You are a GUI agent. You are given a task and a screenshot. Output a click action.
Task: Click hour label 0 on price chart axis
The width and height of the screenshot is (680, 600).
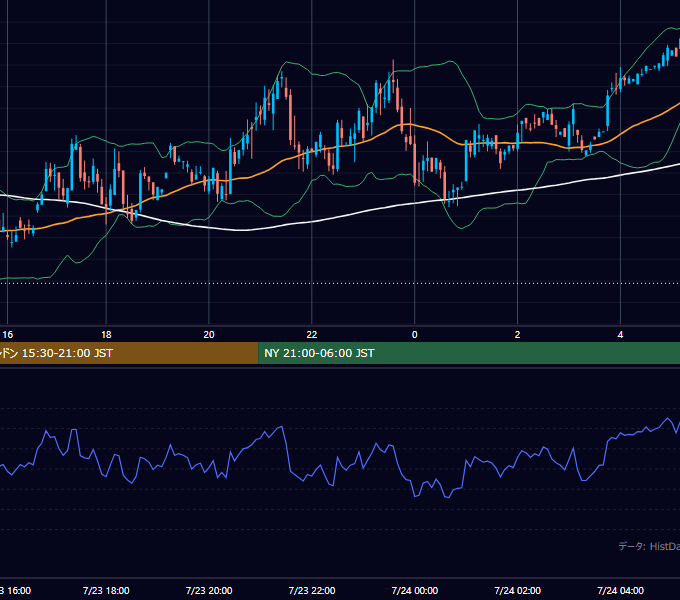tap(415, 335)
